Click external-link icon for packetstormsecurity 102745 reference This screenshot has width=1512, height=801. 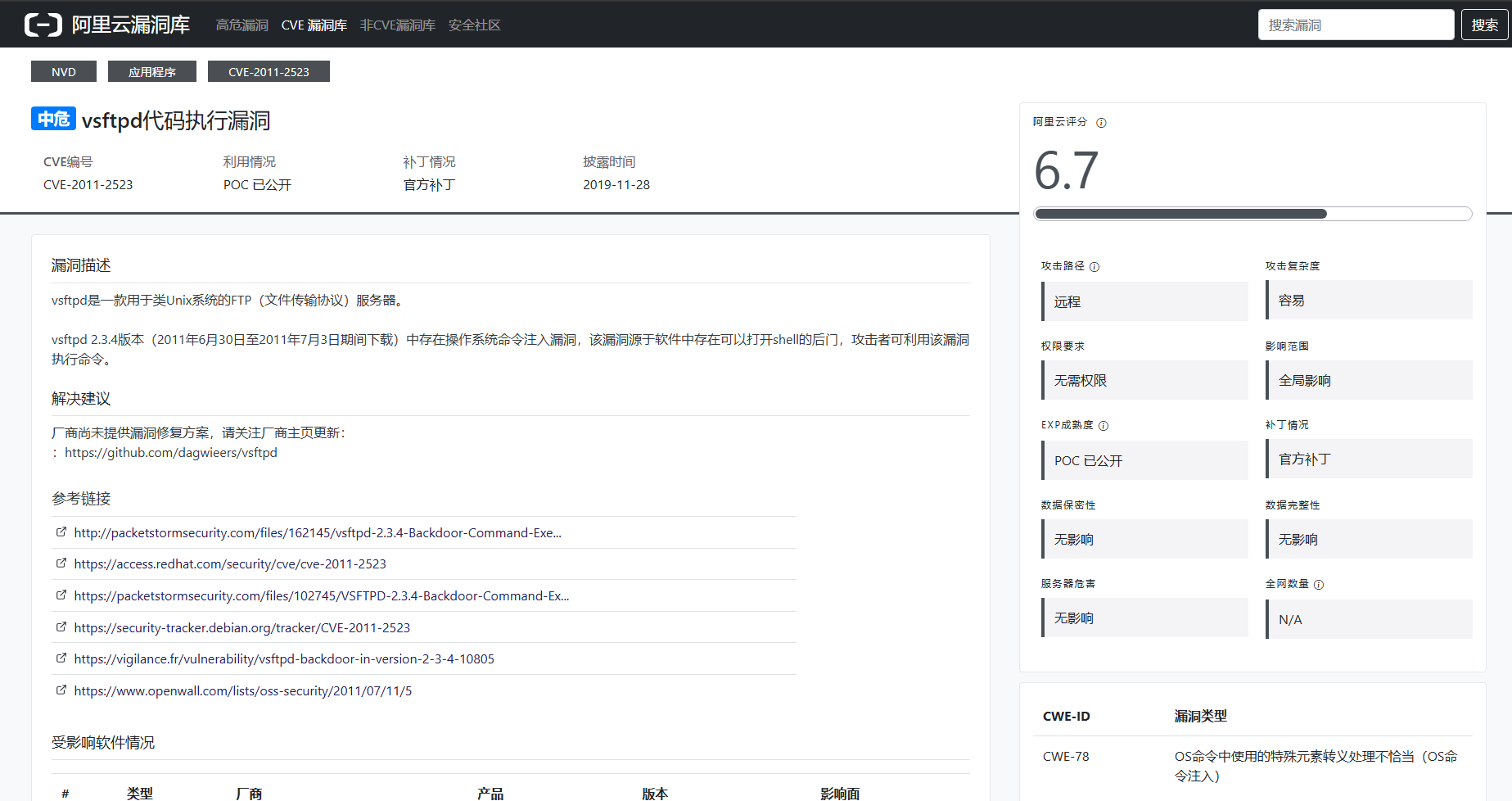61,595
